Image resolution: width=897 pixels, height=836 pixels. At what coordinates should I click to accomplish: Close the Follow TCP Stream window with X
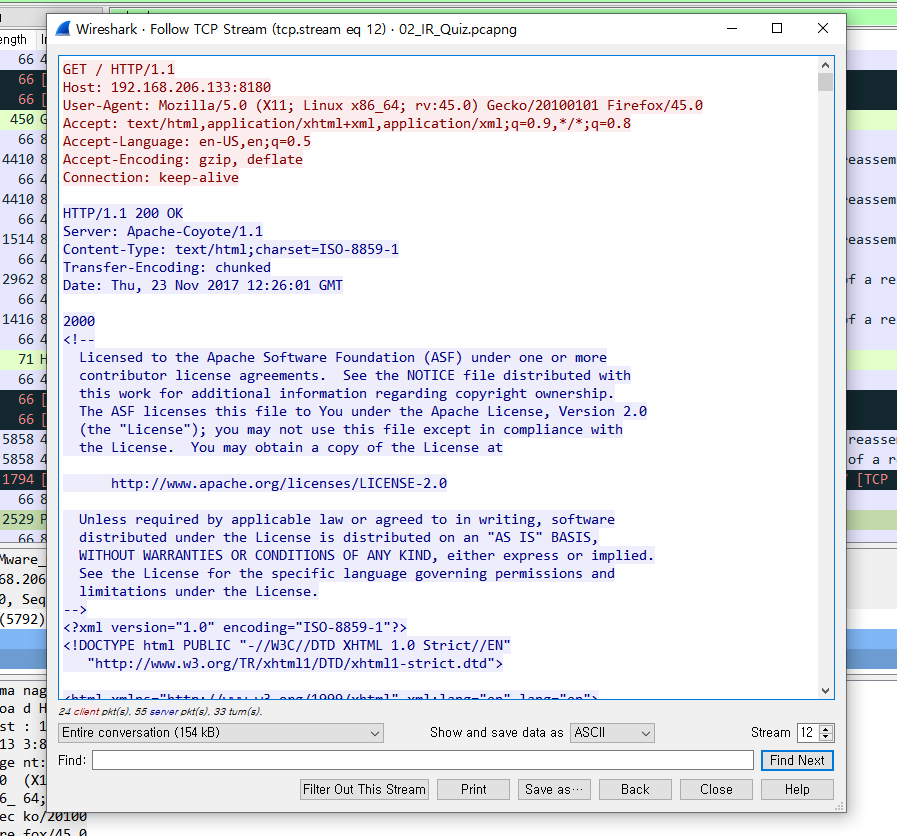tap(823, 28)
